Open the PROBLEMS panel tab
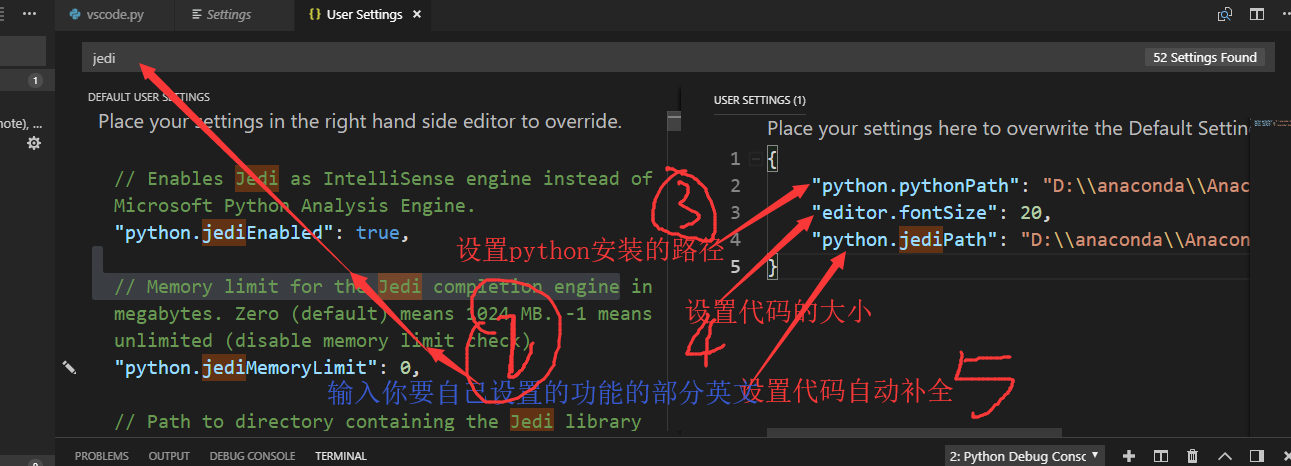1291x466 pixels. coord(102,456)
